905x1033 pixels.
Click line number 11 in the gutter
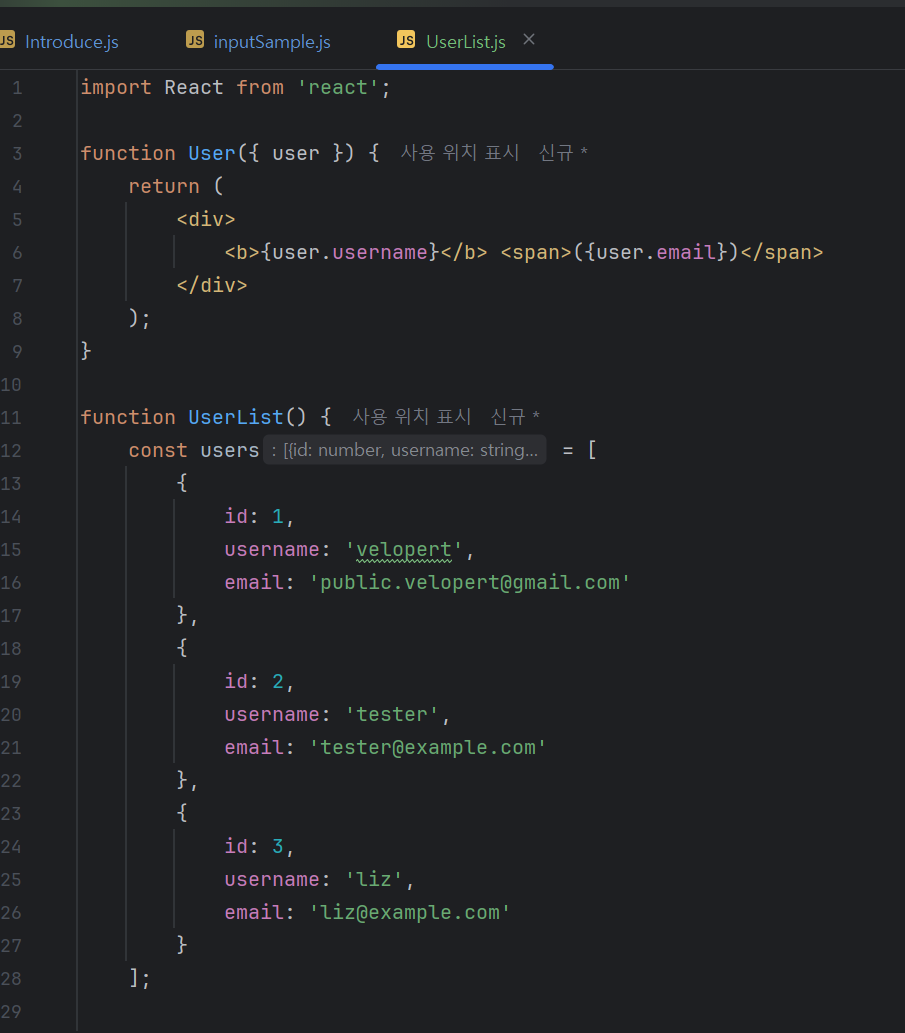[x=11, y=417]
